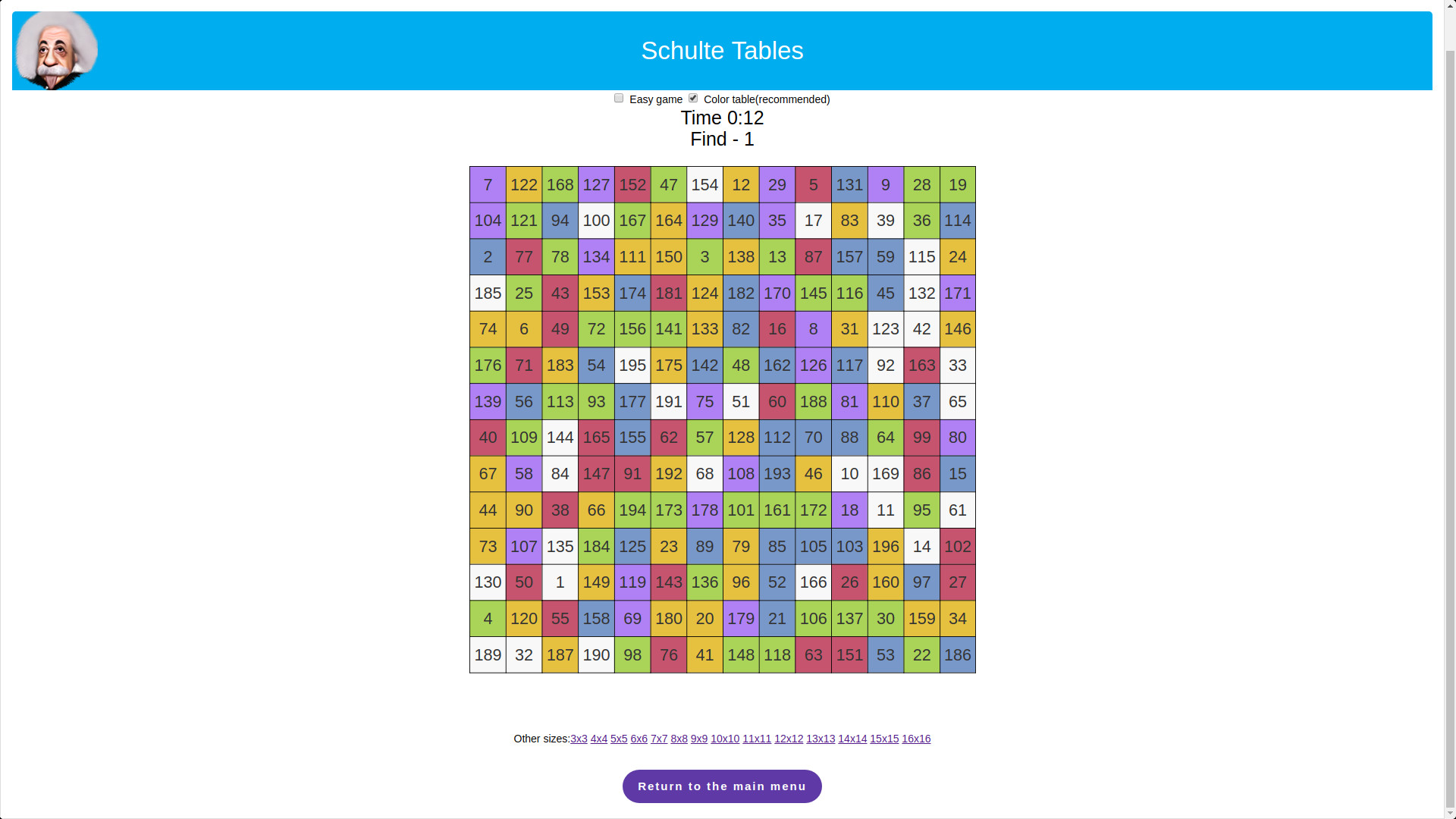The image size is (1456, 819).
Task: Click the Einstein logo image
Action: tap(57, 50)
